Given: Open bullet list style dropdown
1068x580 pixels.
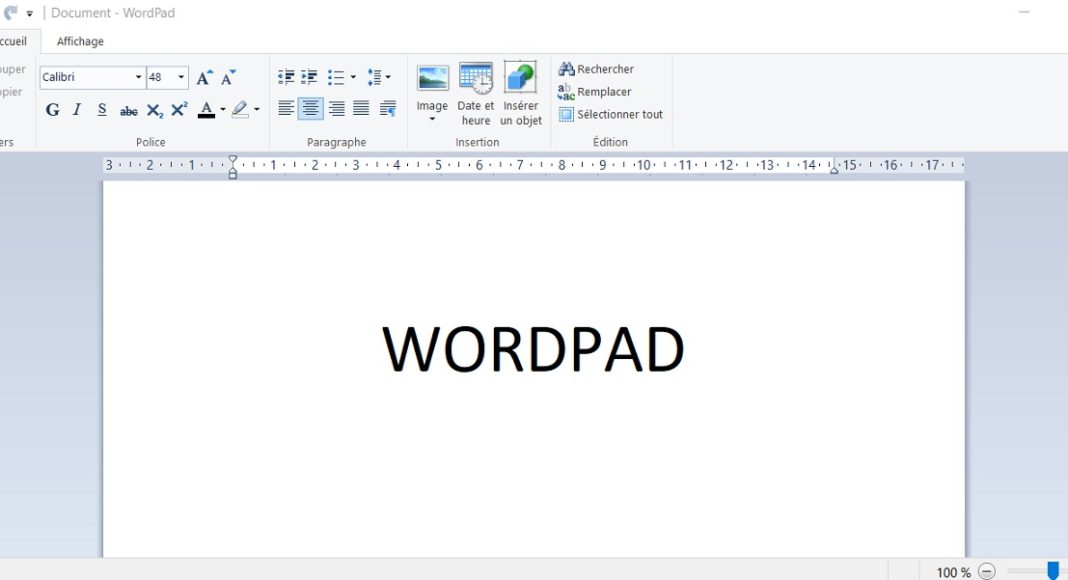Looking at the screenshot, I should [353, 77].
